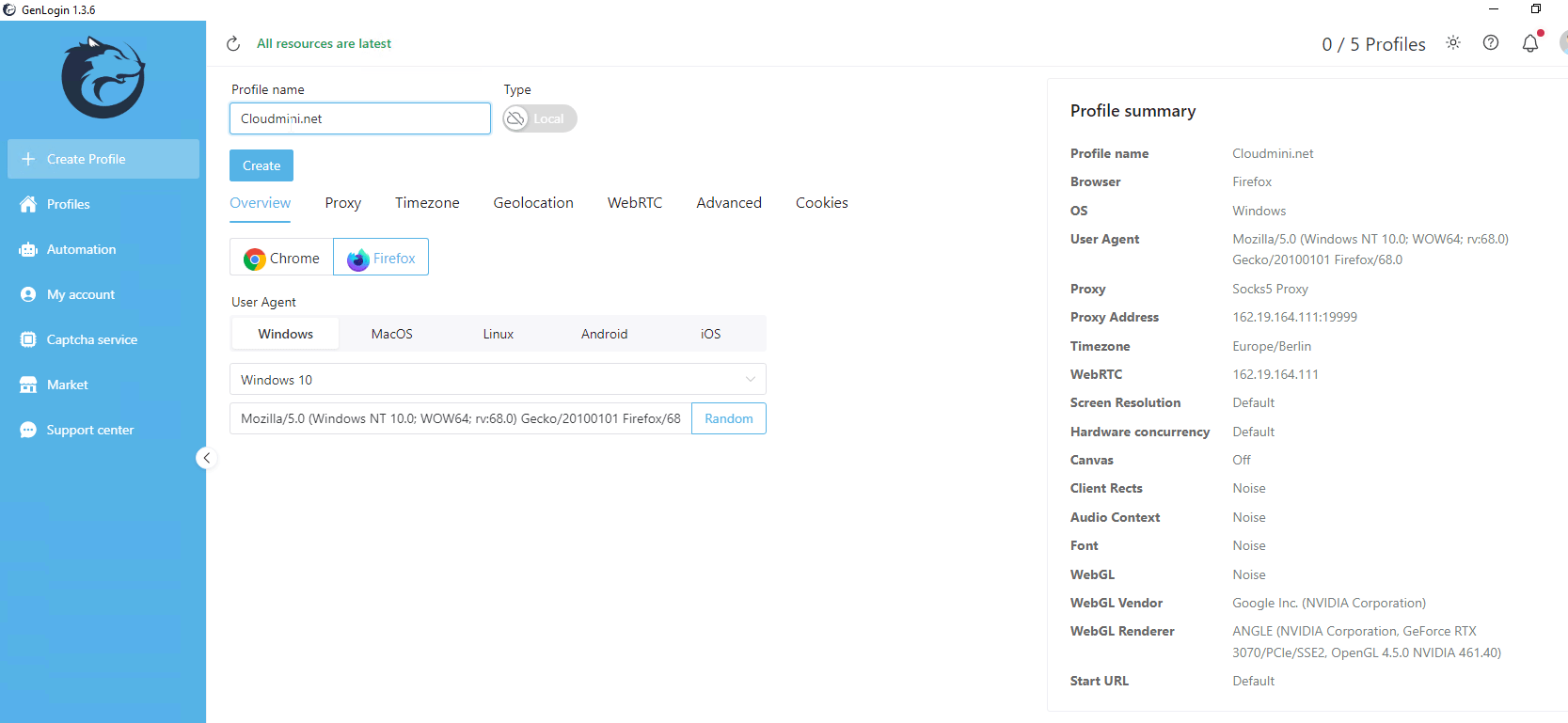Click the Automation robot icon
Image resolution: width=1568 pixels, height=723 pixels.
[x=28, y=249]
